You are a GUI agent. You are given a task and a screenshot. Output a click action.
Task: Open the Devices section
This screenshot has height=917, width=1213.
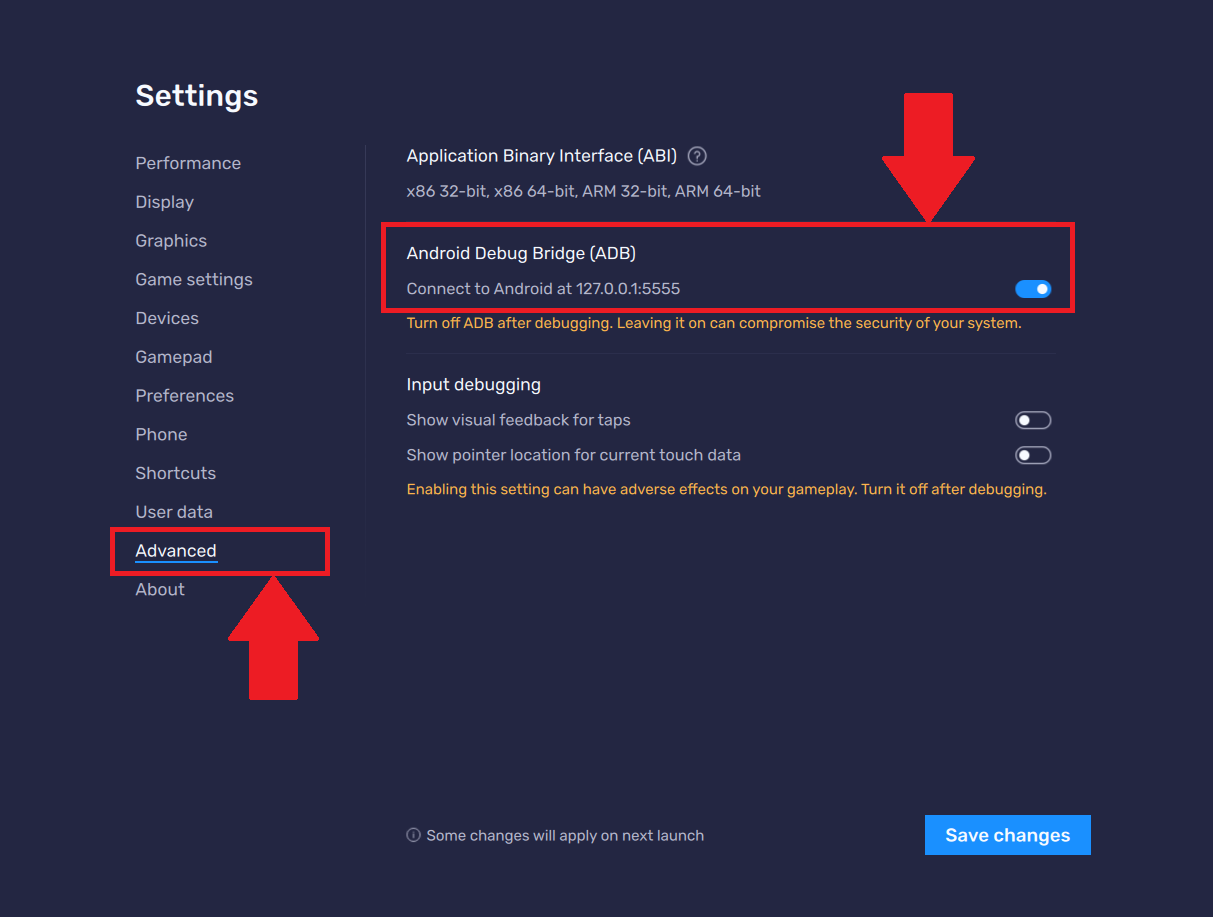[x=167, y=318]
